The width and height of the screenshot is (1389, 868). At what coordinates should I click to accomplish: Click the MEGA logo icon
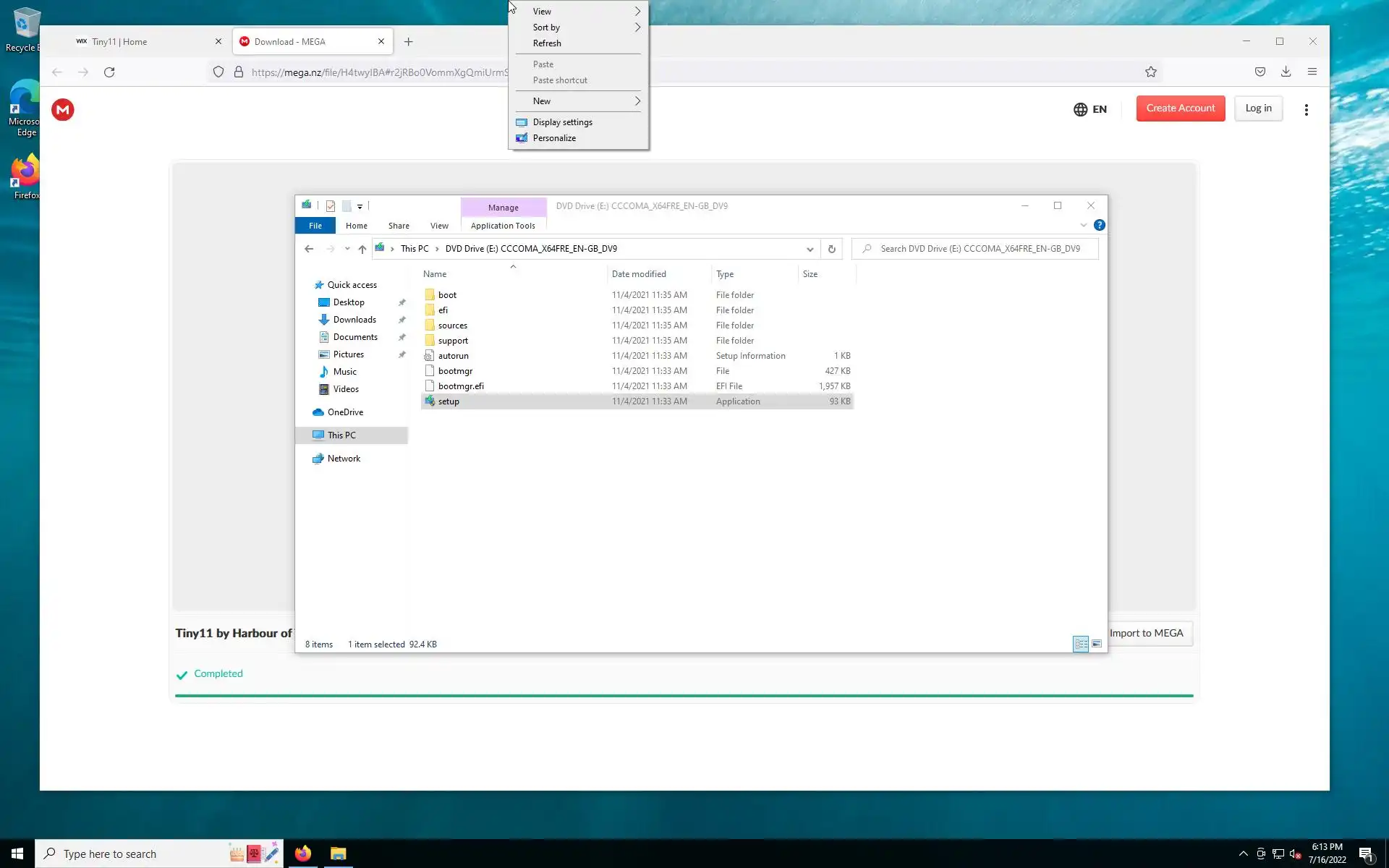(x=63, y=110)
